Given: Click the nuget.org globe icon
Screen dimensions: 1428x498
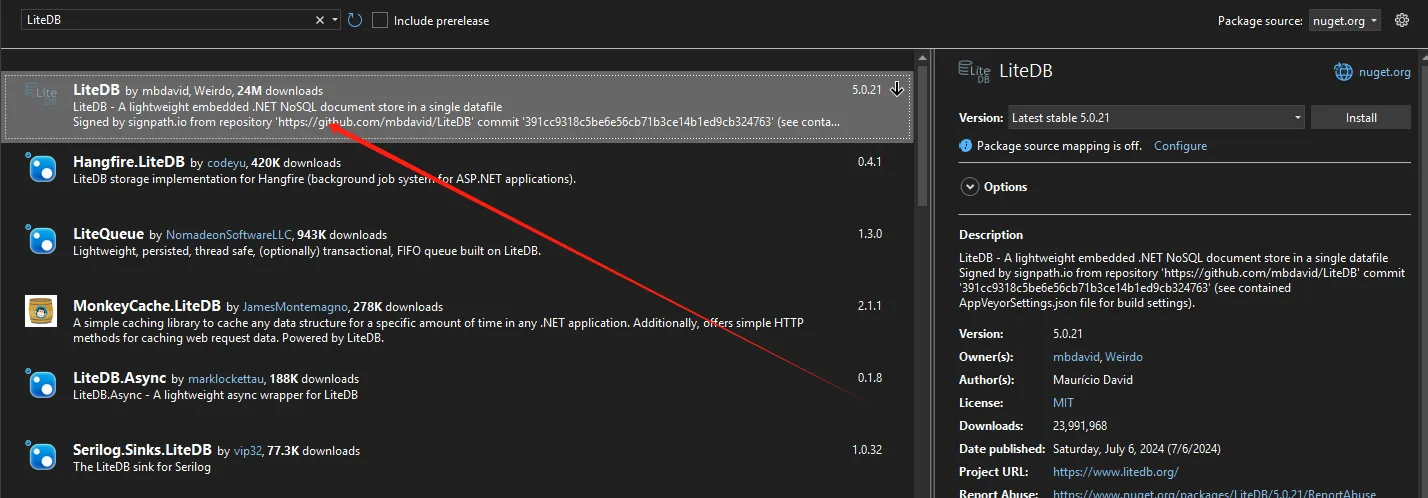Looking at the screenshot, I should (1343, 72).
